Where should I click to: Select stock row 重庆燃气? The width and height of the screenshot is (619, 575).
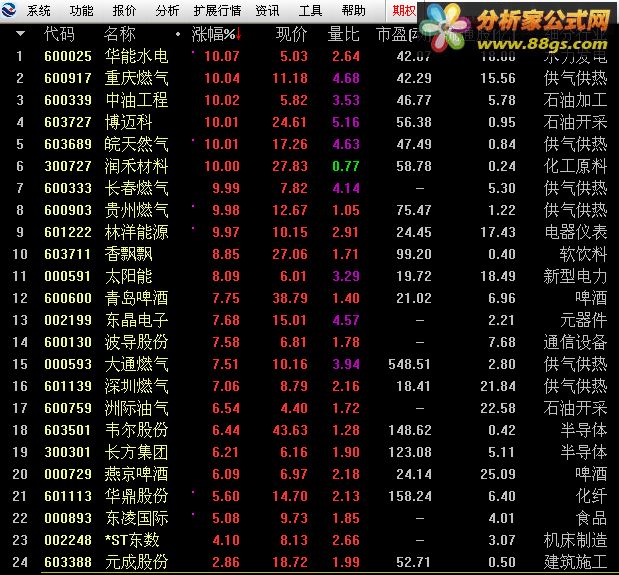(310, 78)
